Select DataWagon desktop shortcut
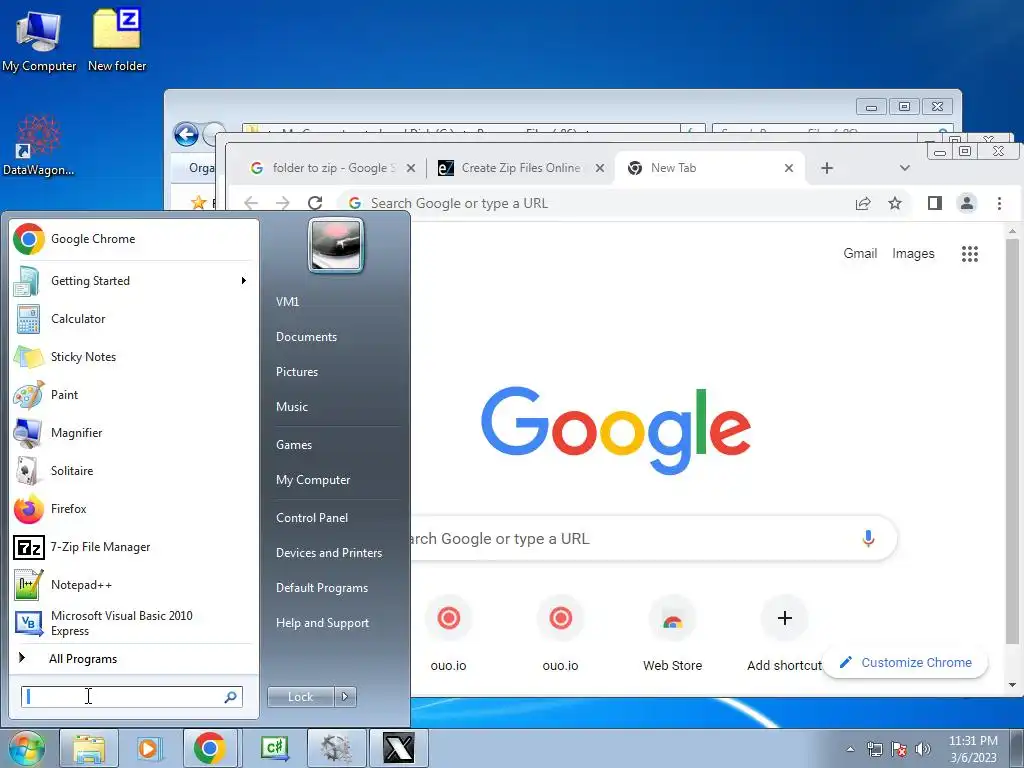 38,145
